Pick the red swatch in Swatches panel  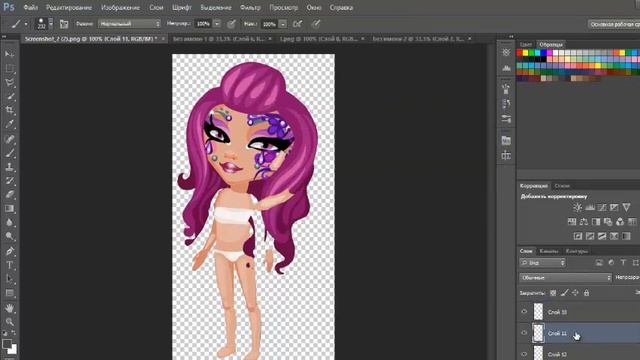click(x=520, y=53)
